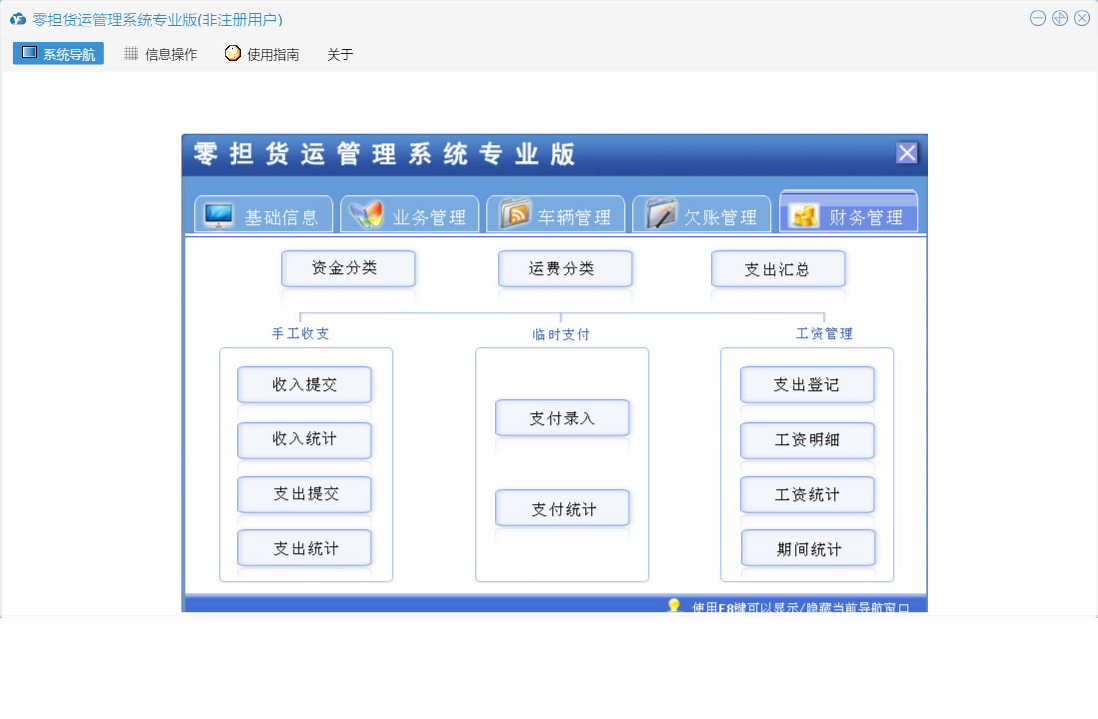Image resolution: width=1098 pixels, height=719 pixels.
Task: Click the 收入提交 button
Action: (304, 384)
